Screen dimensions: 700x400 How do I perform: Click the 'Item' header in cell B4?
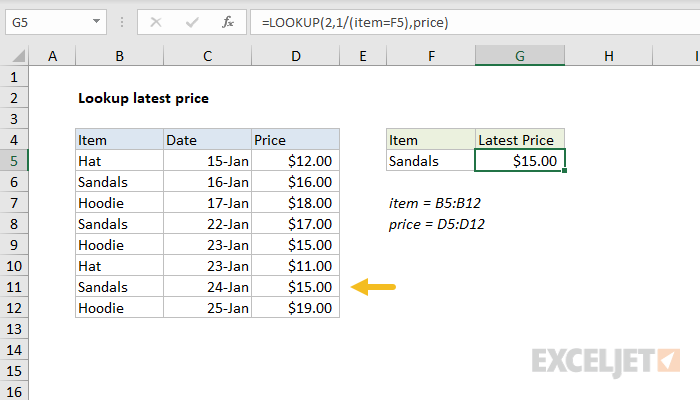pos(119,140)
